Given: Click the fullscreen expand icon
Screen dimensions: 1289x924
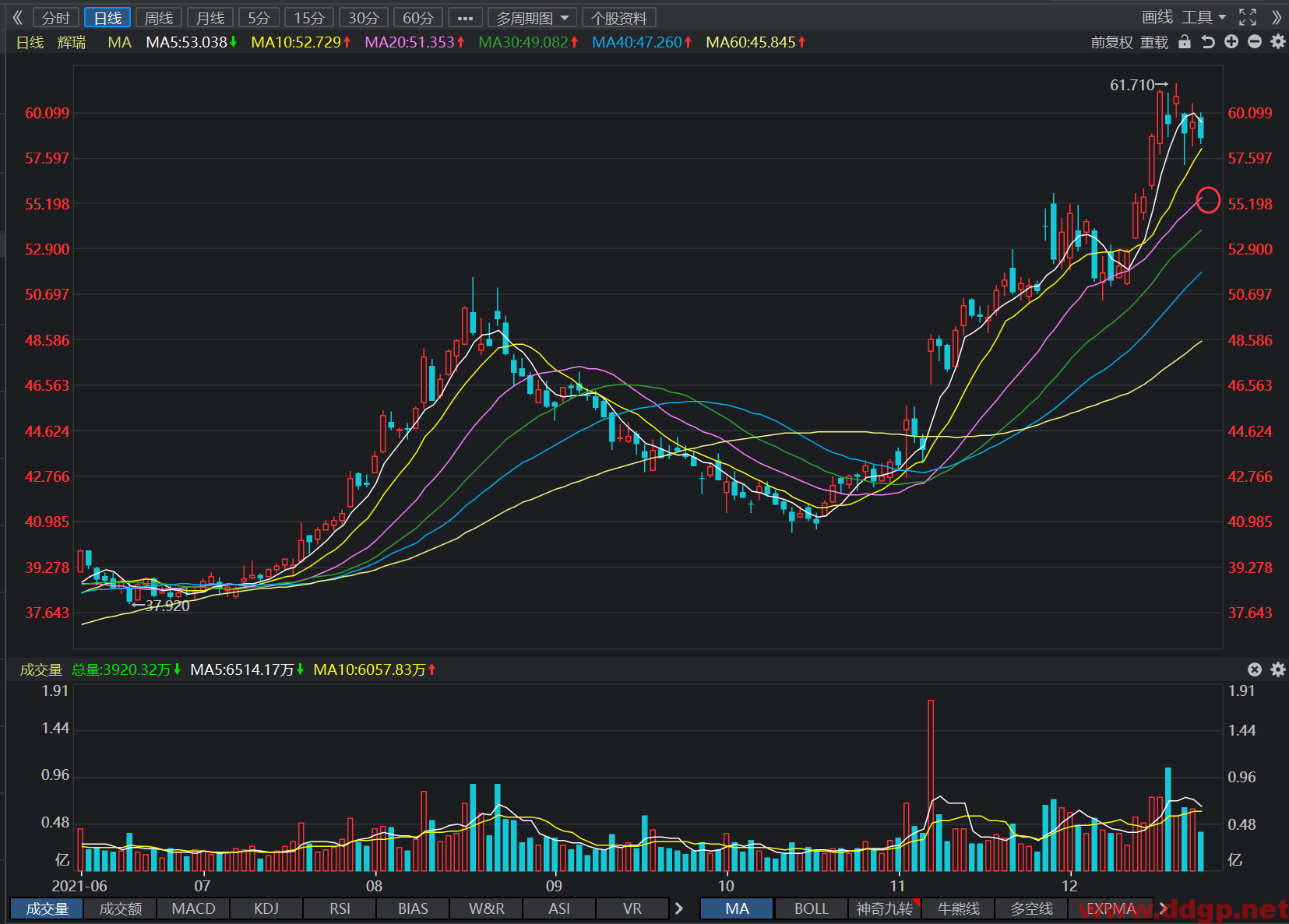Looking at the screenshot, I should (x=1248, y=17).
